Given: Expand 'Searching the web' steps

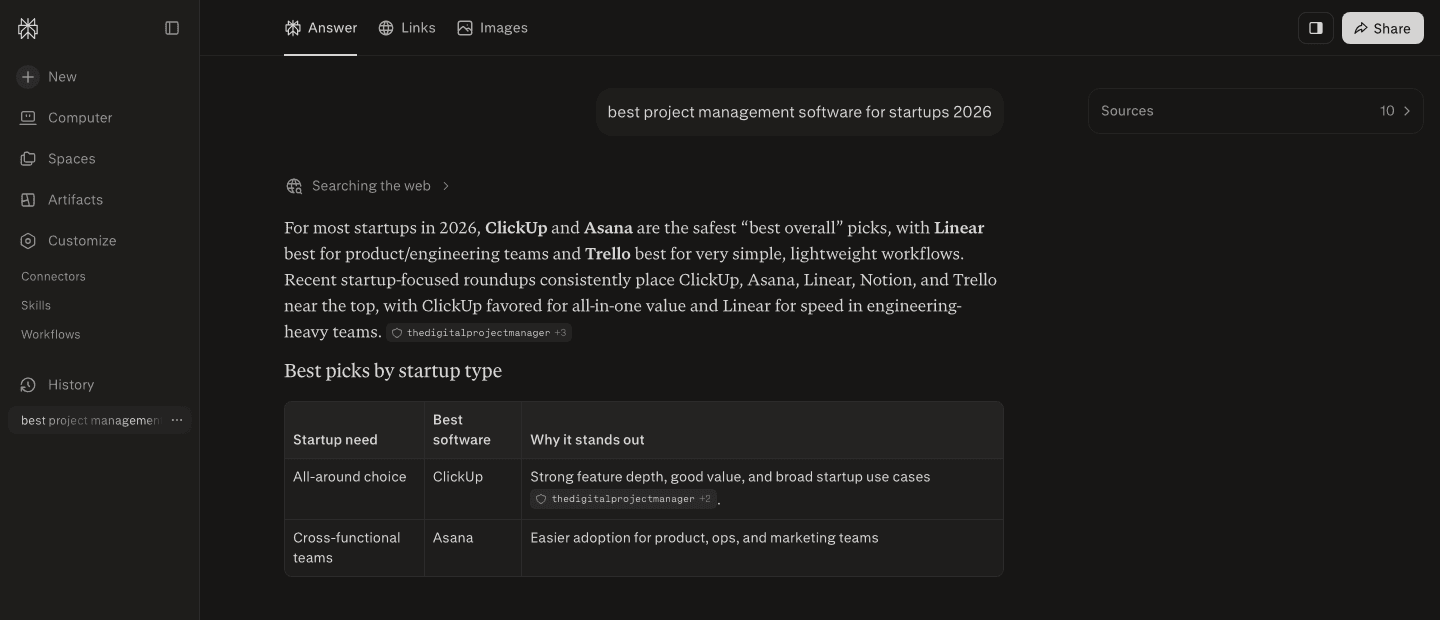Looking at the screenshot, I should point(368,186).
